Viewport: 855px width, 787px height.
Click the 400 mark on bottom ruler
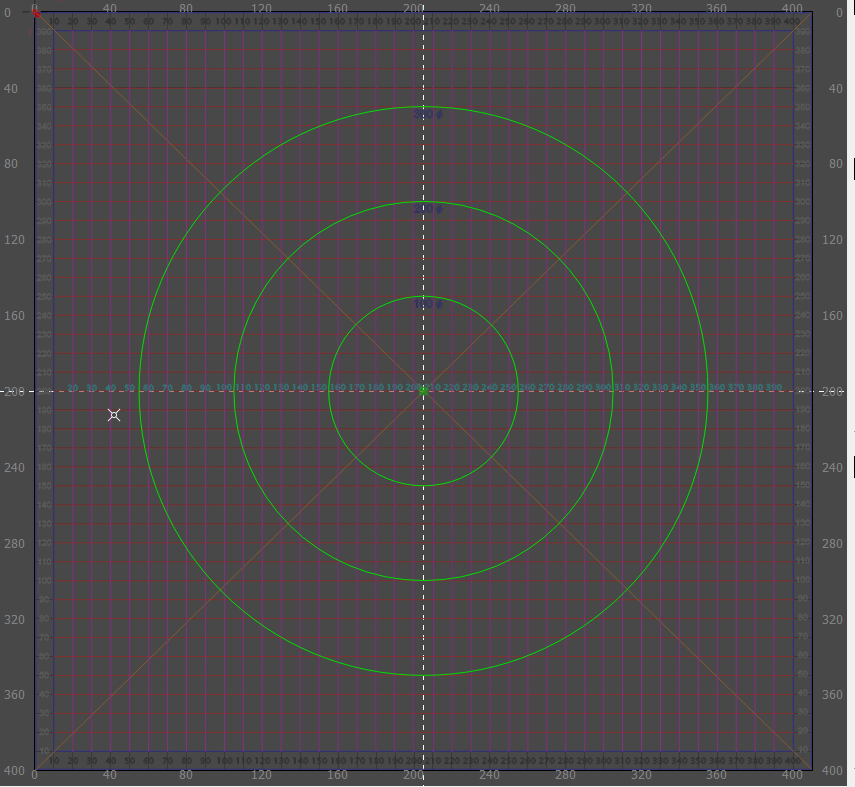pos(792,774)
